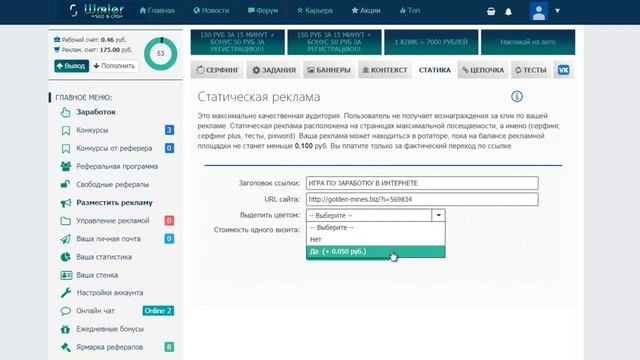This screenshot has height=360, width=640.
Task: Go to Главная in top navigation
Action: click(157, 11)
